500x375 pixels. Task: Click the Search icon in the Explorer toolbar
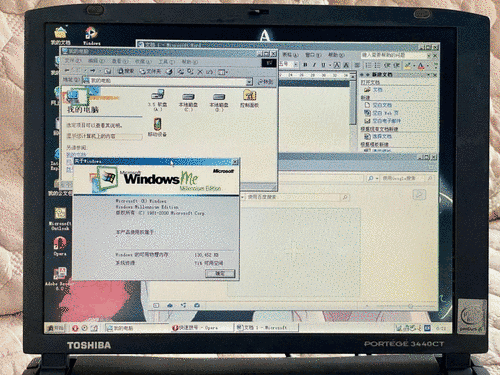point(126,71)
